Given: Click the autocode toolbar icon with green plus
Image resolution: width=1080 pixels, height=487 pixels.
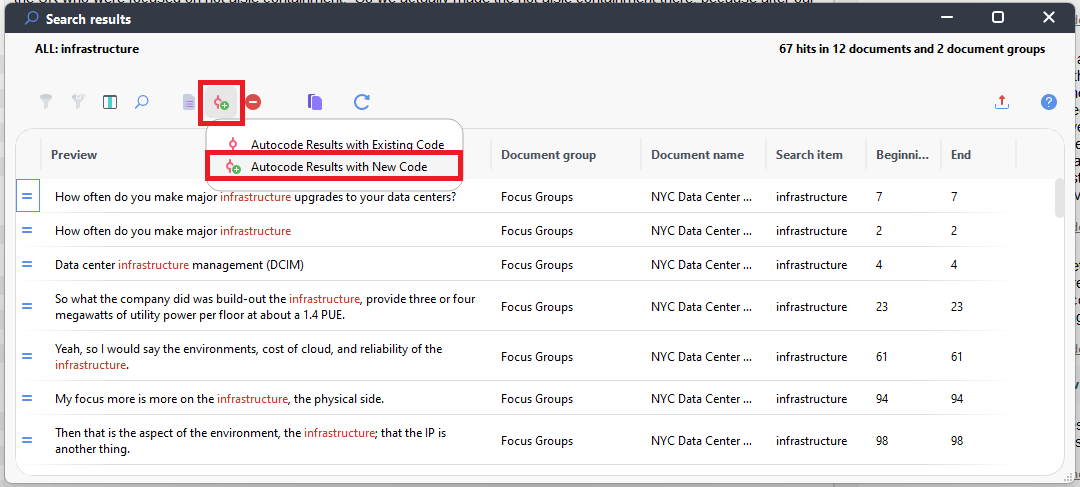Looking at the screenshot, I should [x=221, y=103].
